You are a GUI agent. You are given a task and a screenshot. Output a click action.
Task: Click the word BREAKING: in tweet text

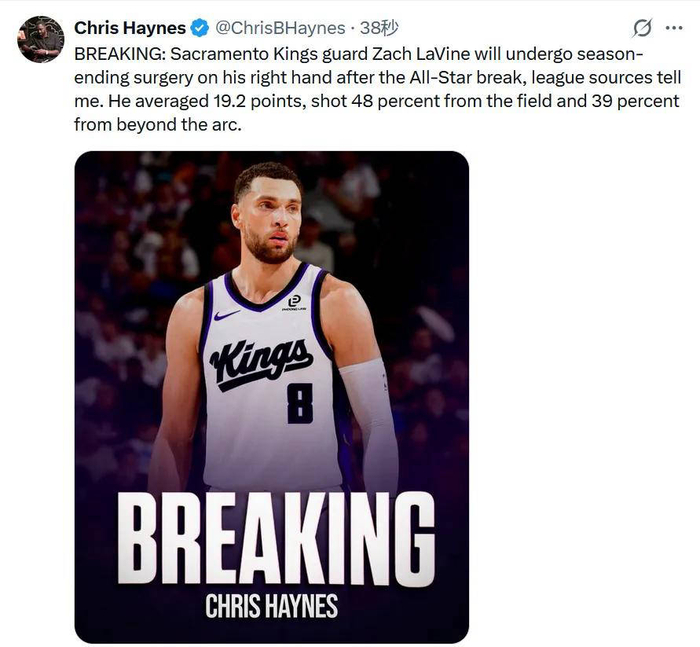pos(112,53)
